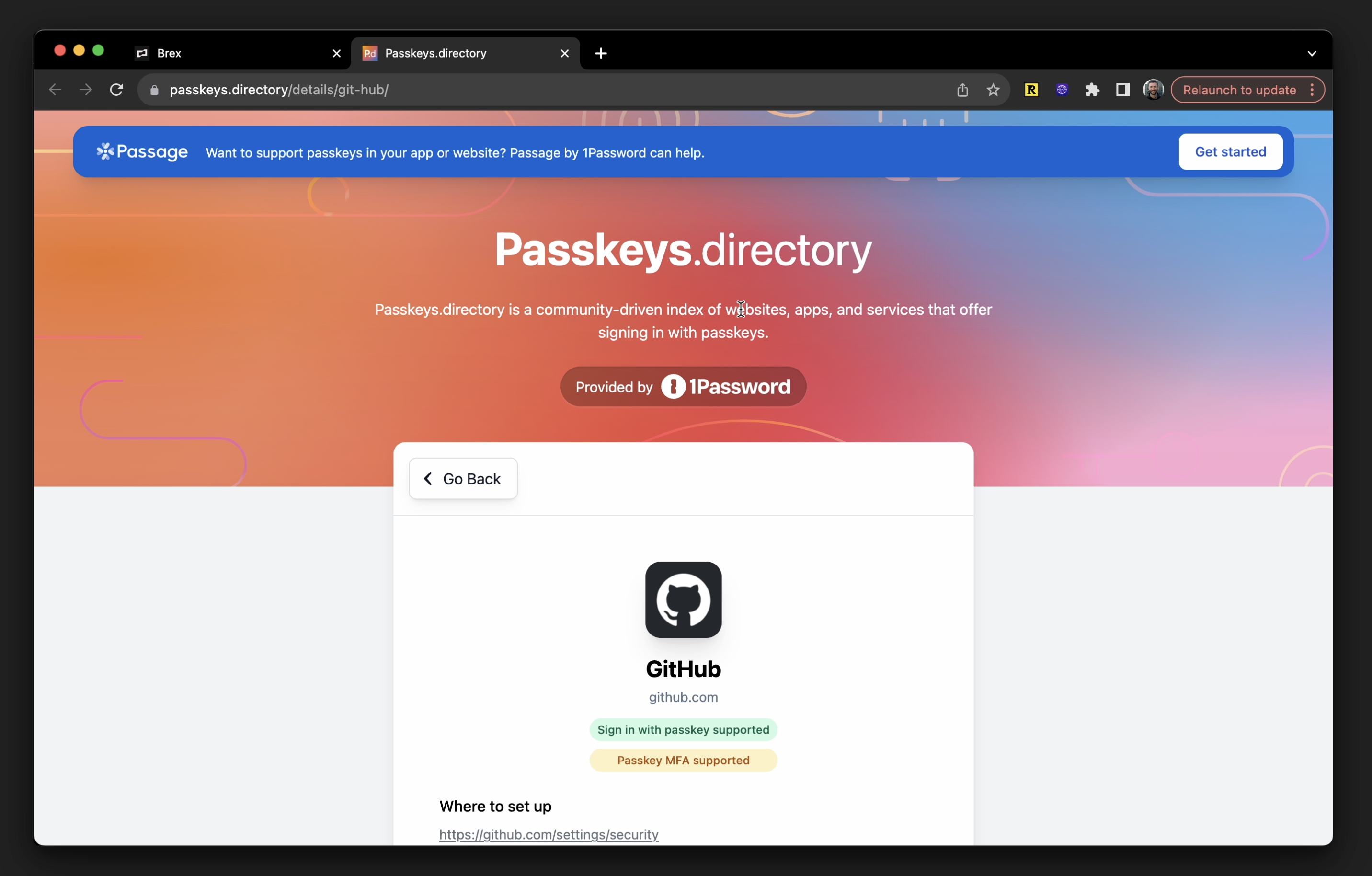Click the yellow minimize window button
Viewport: 1372px width, 876px height.
[x=79, y=50]
